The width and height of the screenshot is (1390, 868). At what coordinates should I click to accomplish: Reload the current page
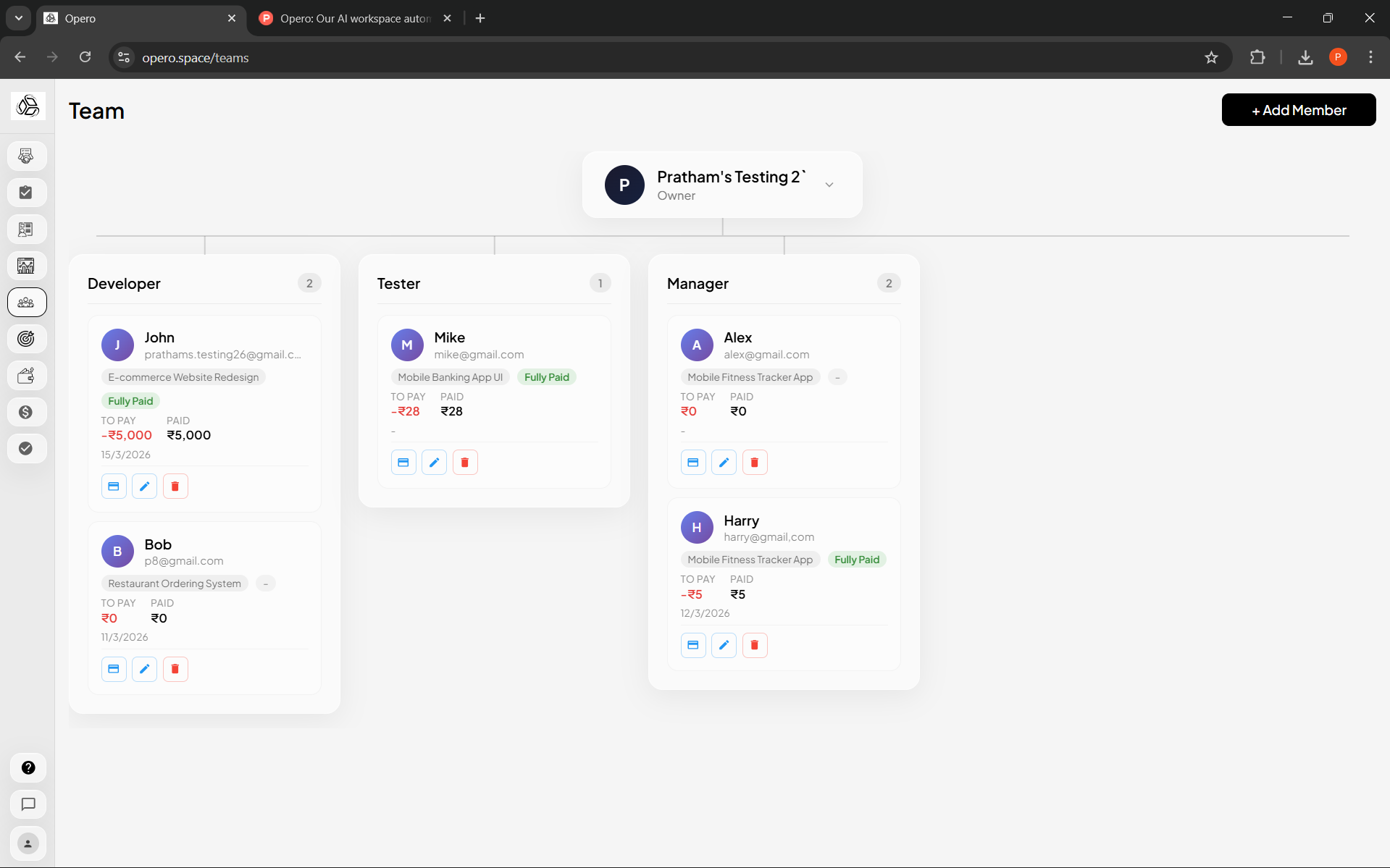(x=85, y=57)
